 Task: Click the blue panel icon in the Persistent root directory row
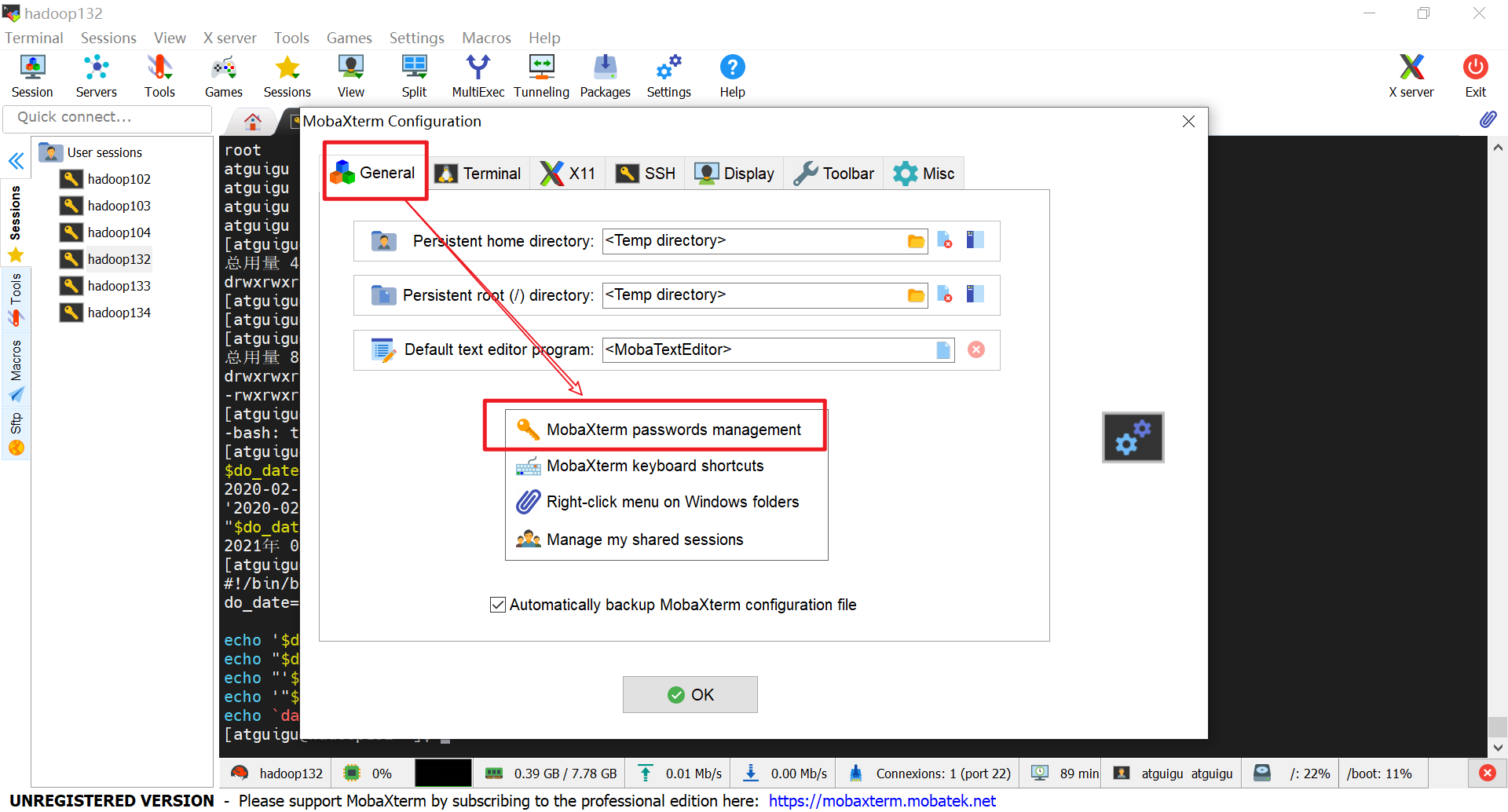point(975,294)
